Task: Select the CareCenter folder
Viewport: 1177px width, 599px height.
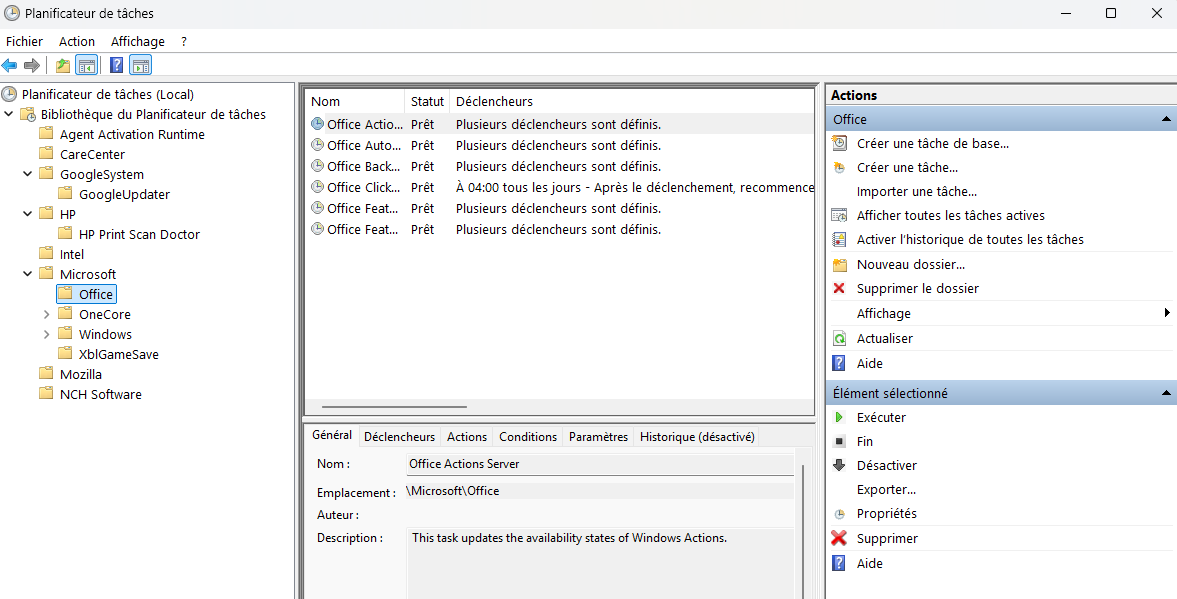Action: (92, 154)
